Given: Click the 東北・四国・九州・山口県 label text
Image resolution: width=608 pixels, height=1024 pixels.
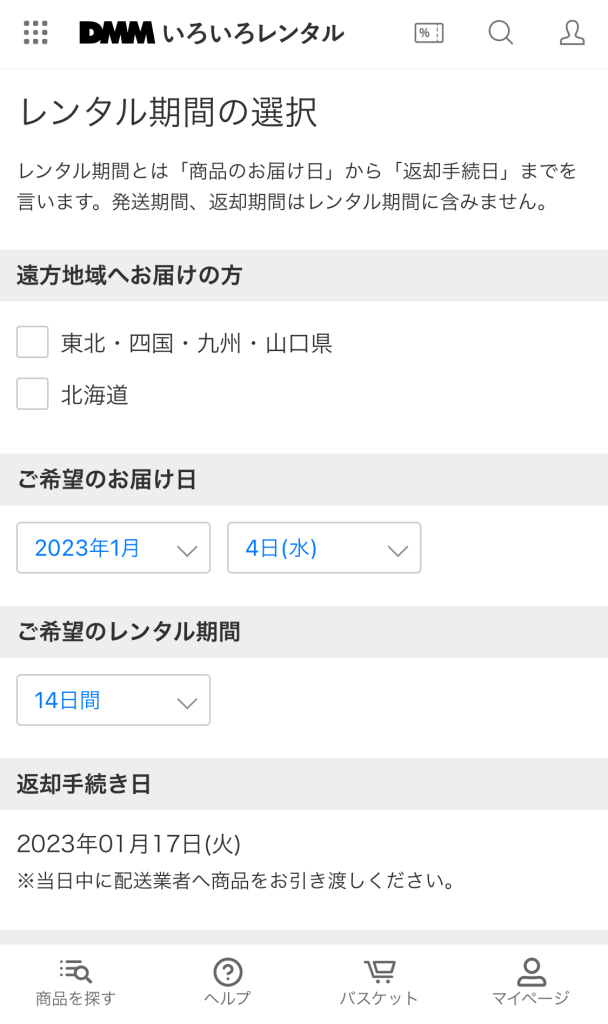Looking at the screenshot, I should click(x=196, y=344).
